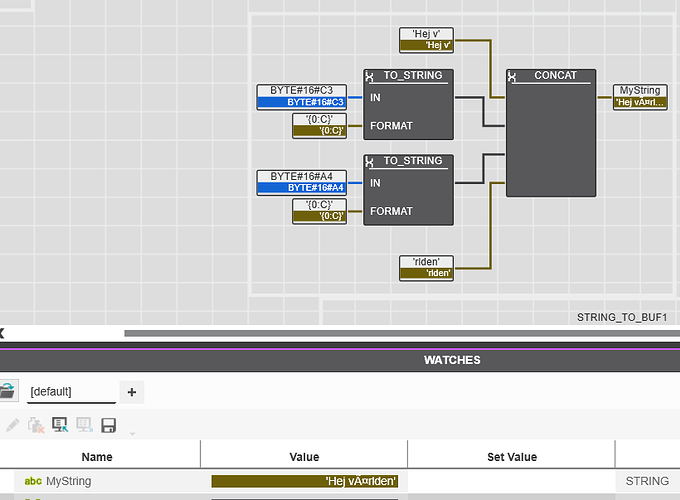The height and width of the screenshot is (500, 680).
Task: Click the function icon on lower TO_STRING block
Action: 370,161
